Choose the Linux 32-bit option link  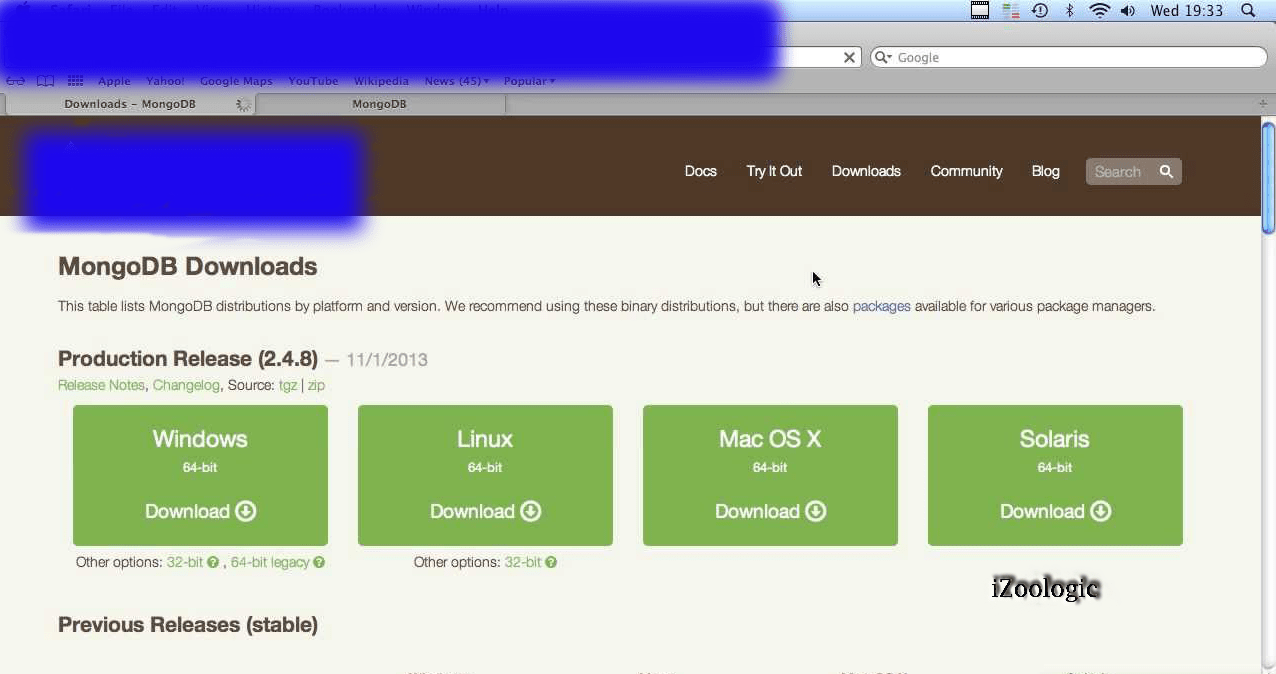click(523, 563)
